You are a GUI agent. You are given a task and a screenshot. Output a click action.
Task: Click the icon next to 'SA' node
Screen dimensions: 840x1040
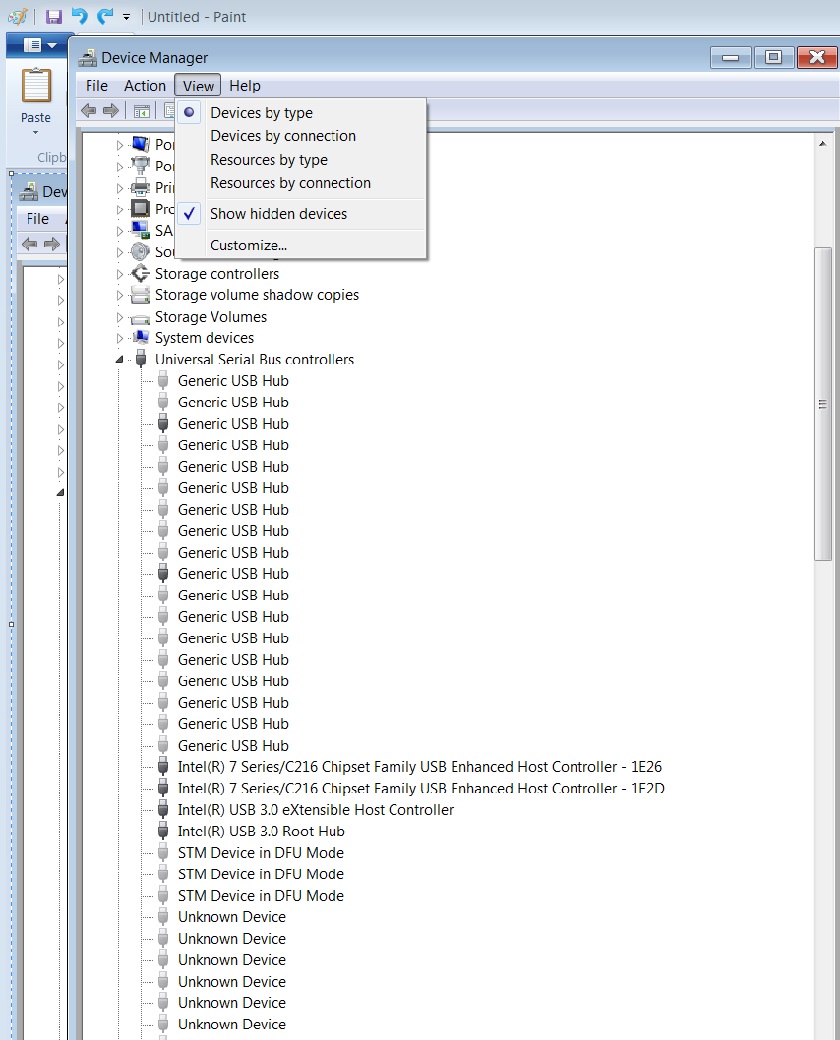click(141, 230)
